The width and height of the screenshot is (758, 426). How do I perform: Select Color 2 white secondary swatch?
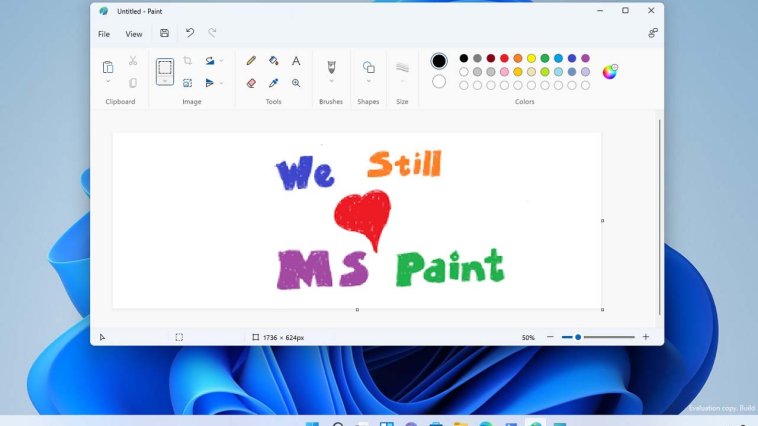[x=439, y=81]
